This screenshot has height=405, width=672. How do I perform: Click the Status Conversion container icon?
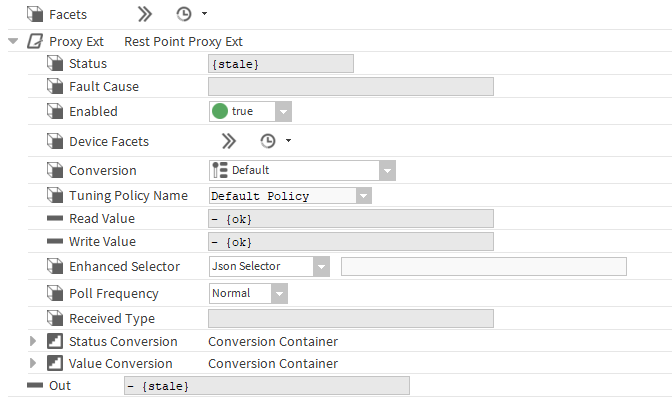coord(55,342)
